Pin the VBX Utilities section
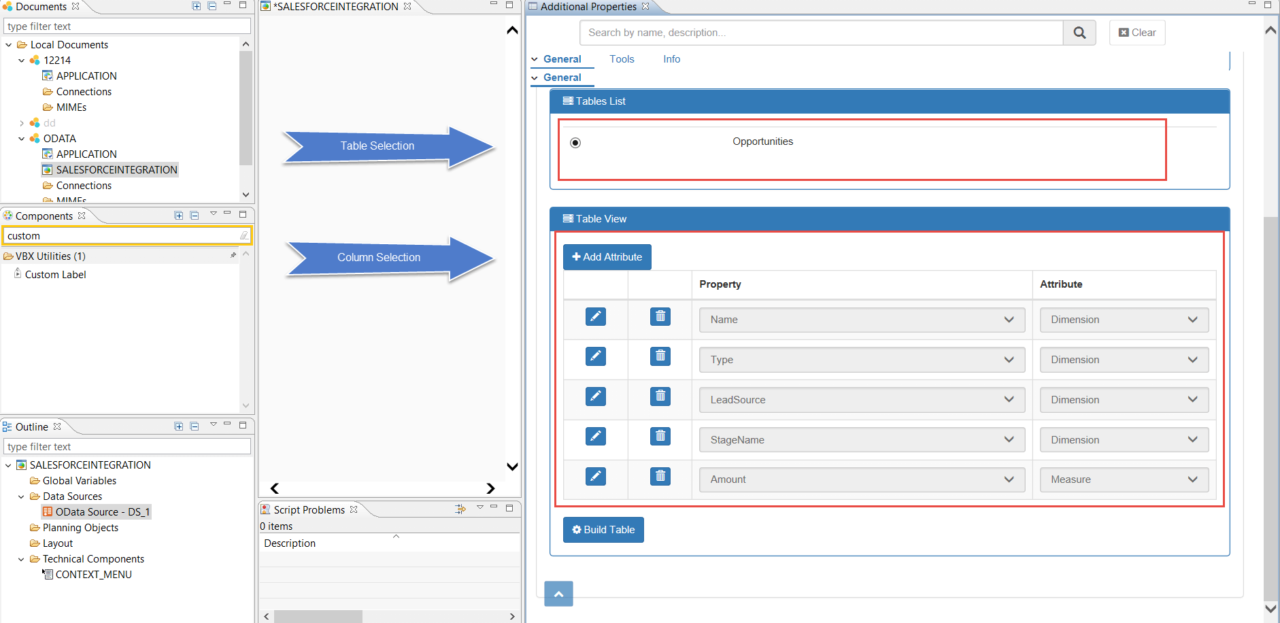The width and height of the screenshot is (1280, 623). [x=233, y=255]
